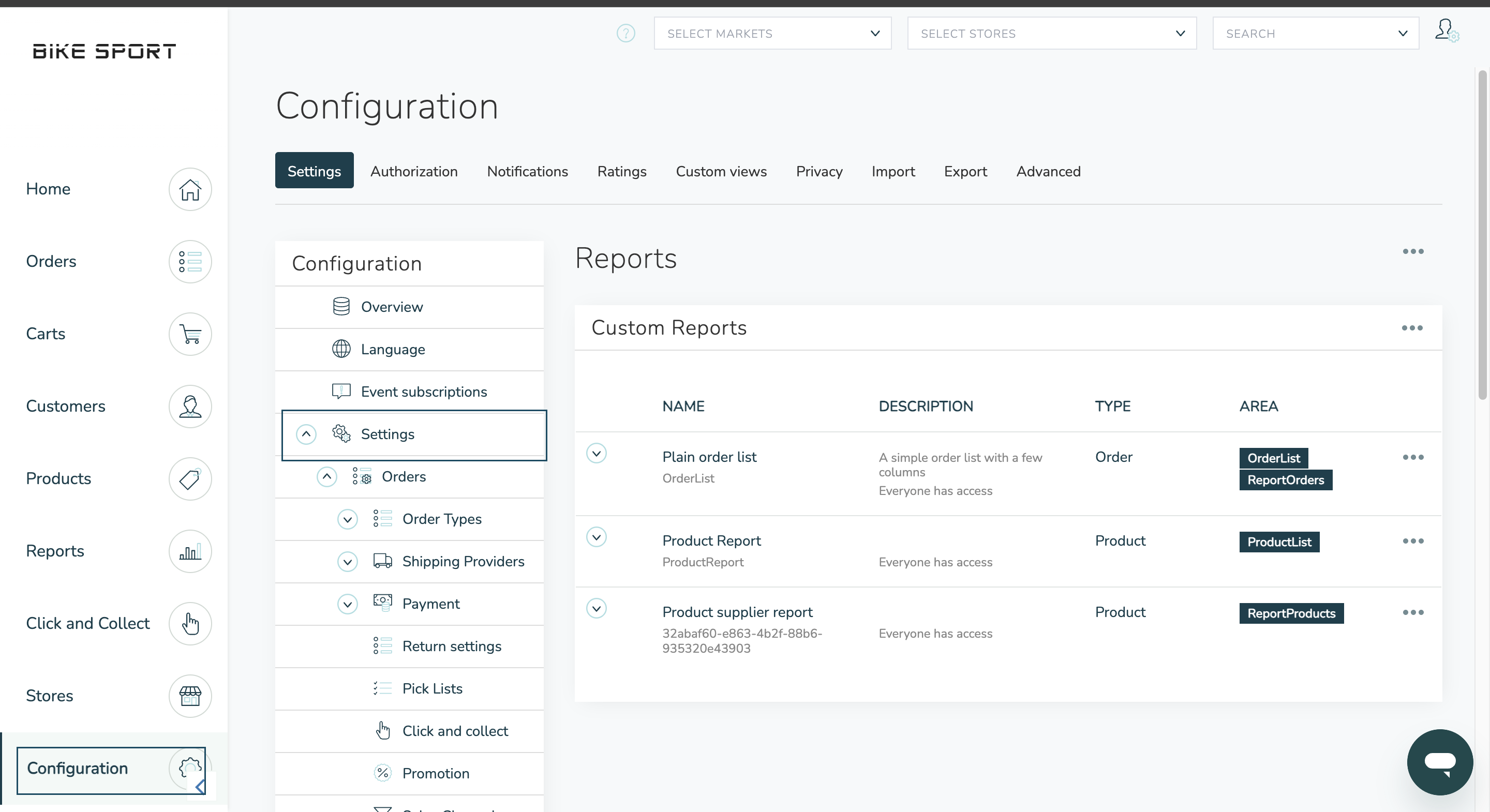This screenshot has width=1490, height=812.
Task: Click the Reports bar chart icon
Action: click(x=190, y=551)
